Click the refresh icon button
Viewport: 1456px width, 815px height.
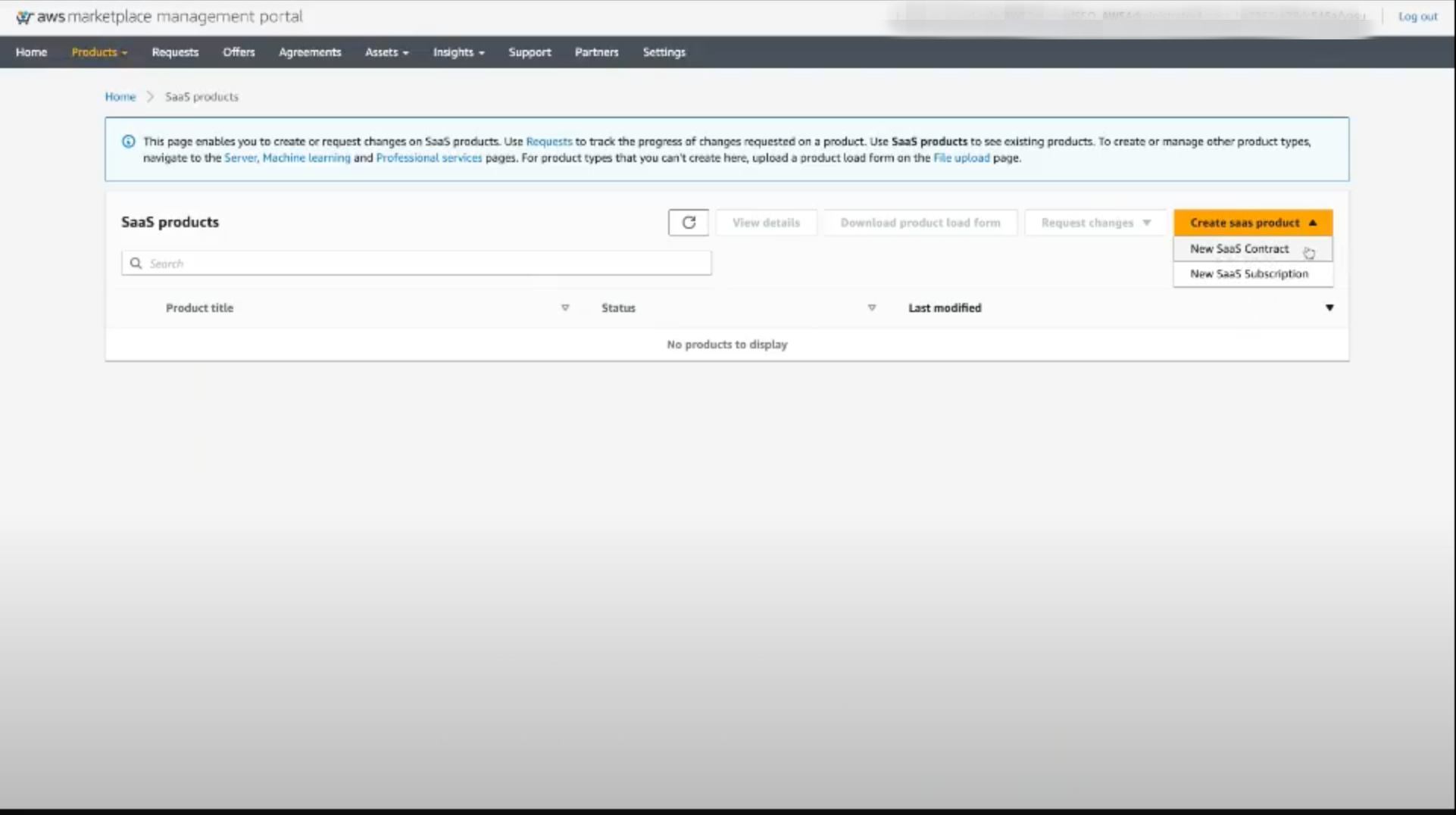tap(688, 223)
